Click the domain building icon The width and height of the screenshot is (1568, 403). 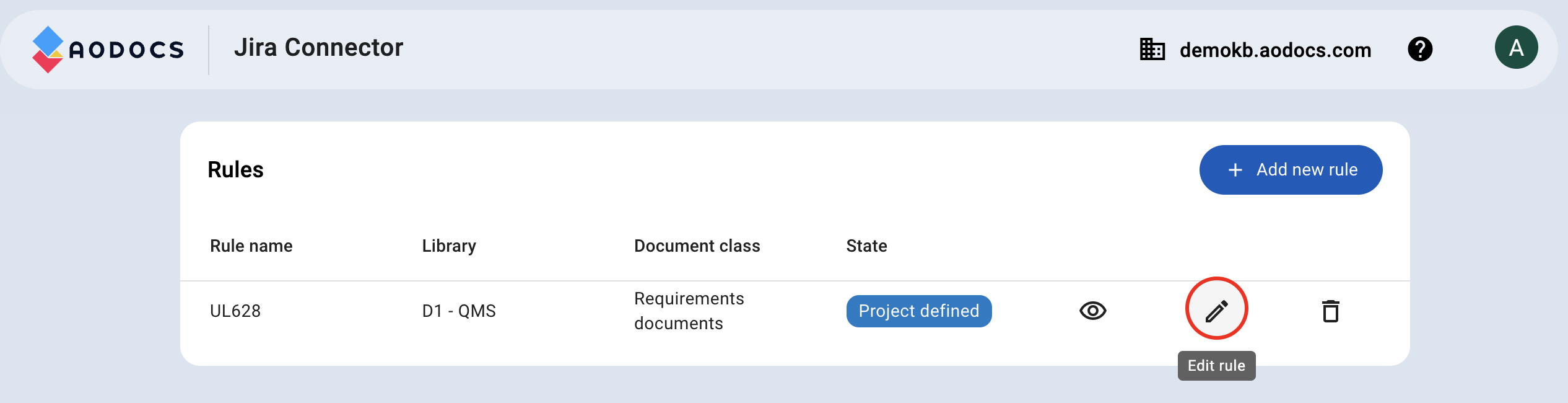click(x=1152, y=50)
